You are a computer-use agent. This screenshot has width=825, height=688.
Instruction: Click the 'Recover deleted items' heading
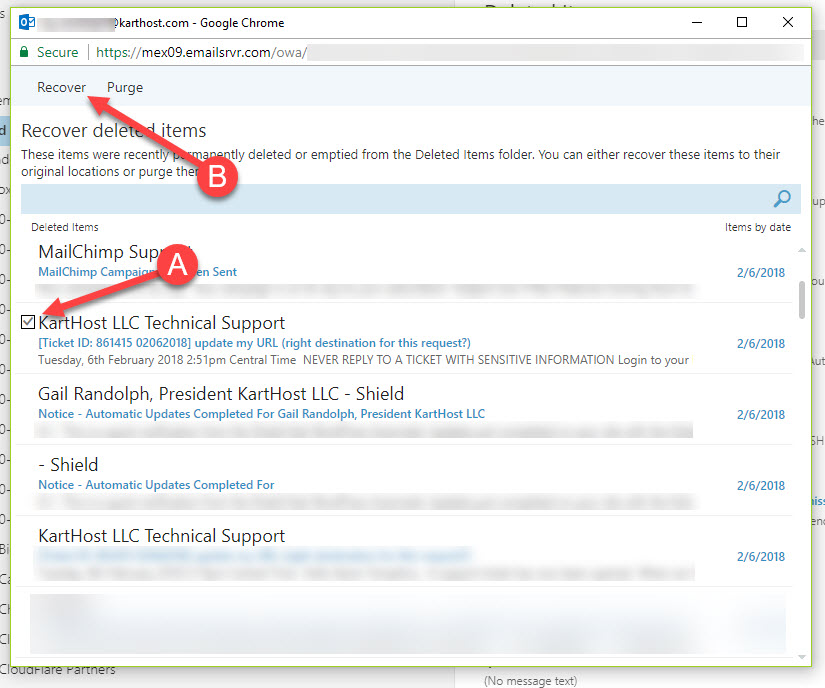click(x=114, y=130)
